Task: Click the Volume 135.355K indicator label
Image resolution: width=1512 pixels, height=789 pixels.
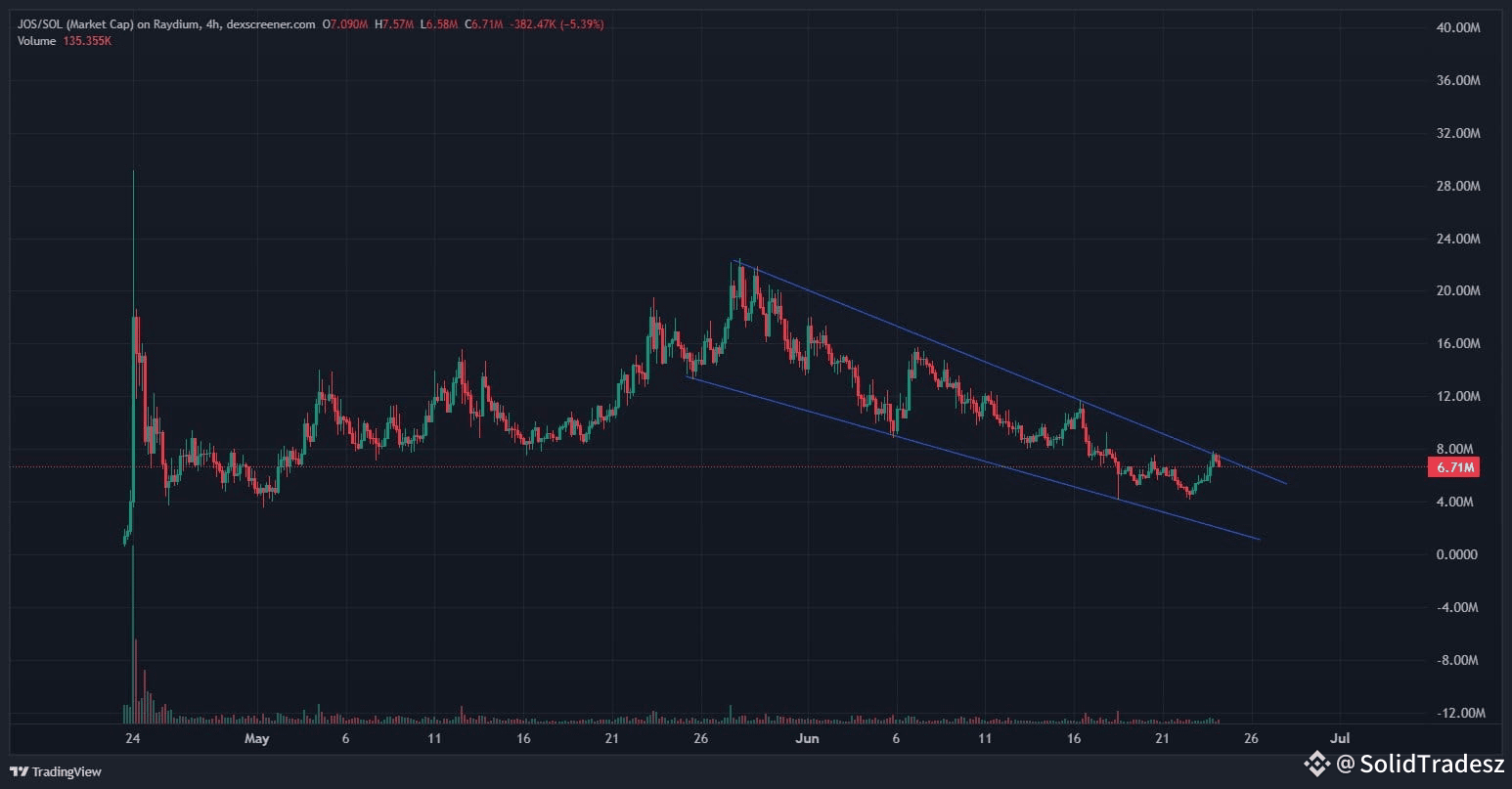Action: (x=65, y=40)
